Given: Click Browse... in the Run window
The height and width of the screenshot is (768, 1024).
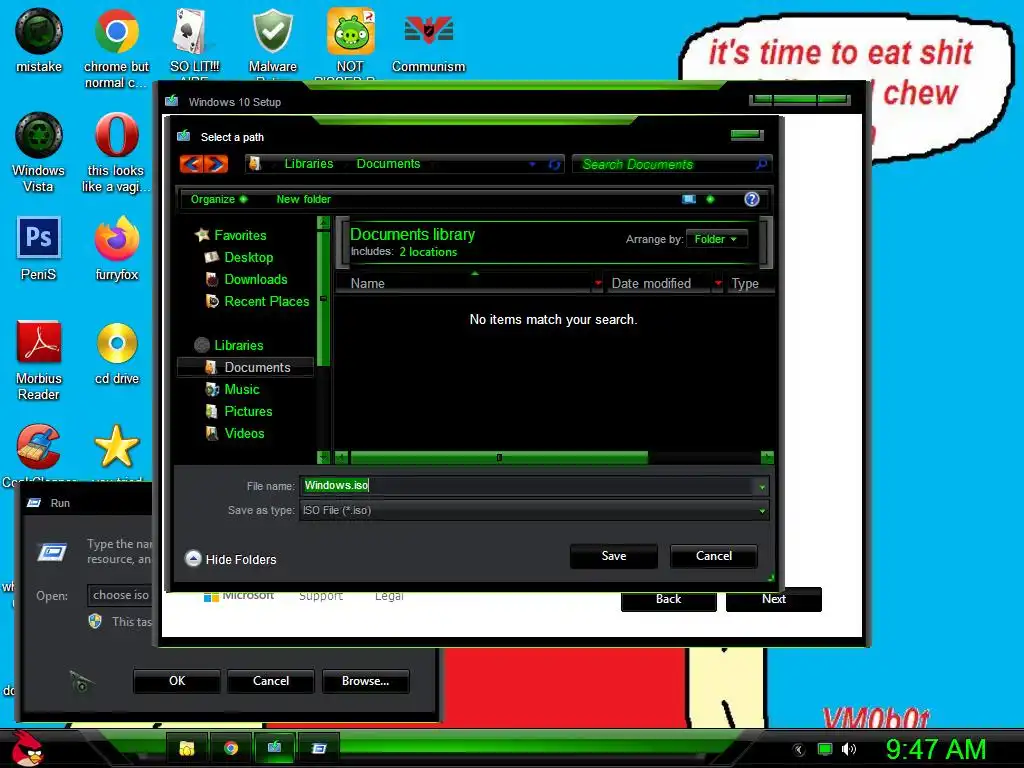Looking at the screenshot, I should 365,680.
